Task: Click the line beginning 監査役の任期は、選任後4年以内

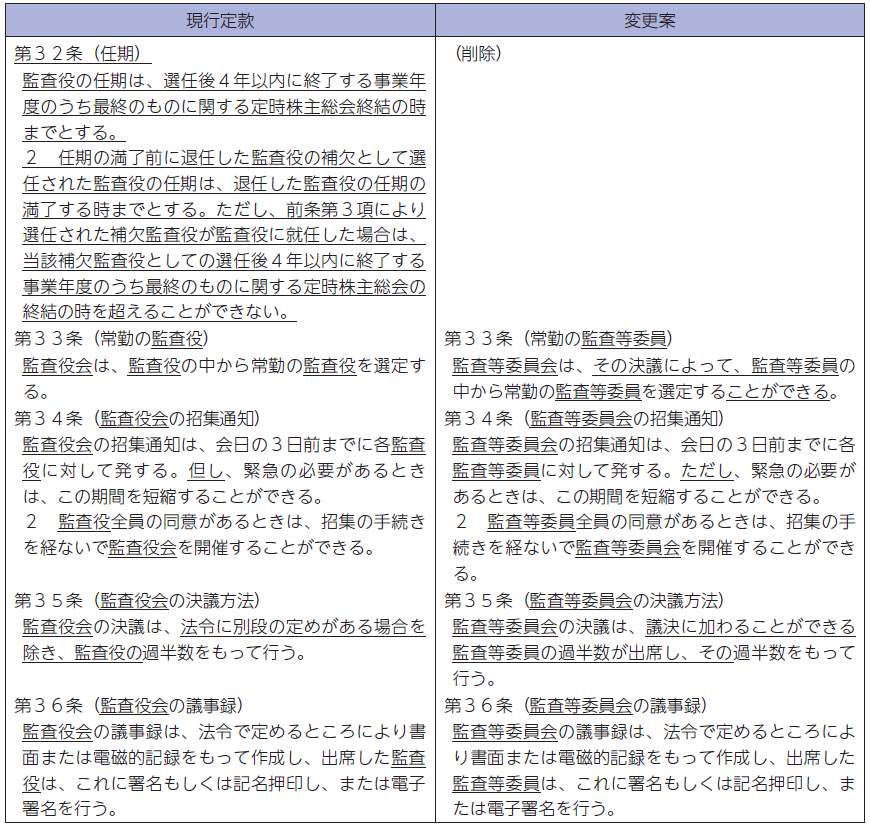Action: click(224, 81)
